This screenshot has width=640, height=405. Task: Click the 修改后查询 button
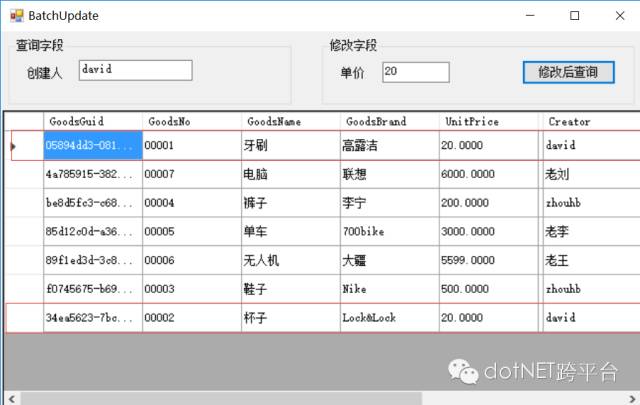click(x=569, y=72)
